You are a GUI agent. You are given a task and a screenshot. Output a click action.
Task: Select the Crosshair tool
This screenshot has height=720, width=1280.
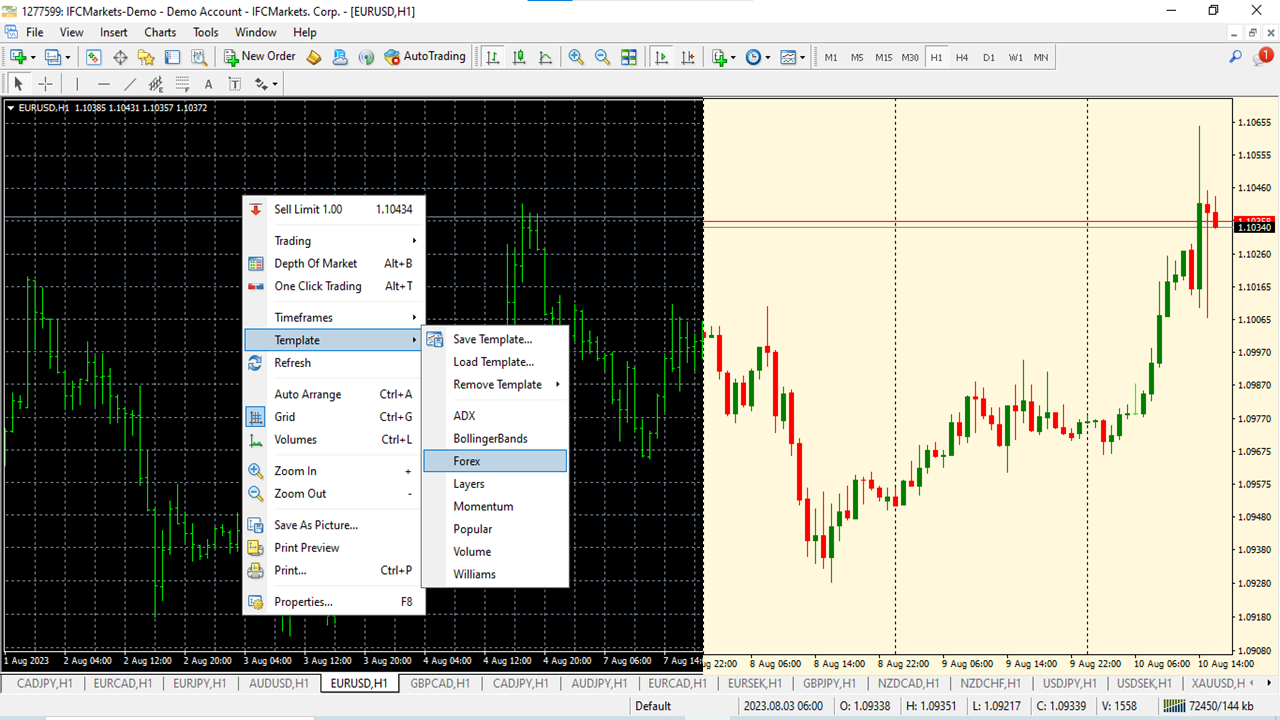click(x=45, y=83)
